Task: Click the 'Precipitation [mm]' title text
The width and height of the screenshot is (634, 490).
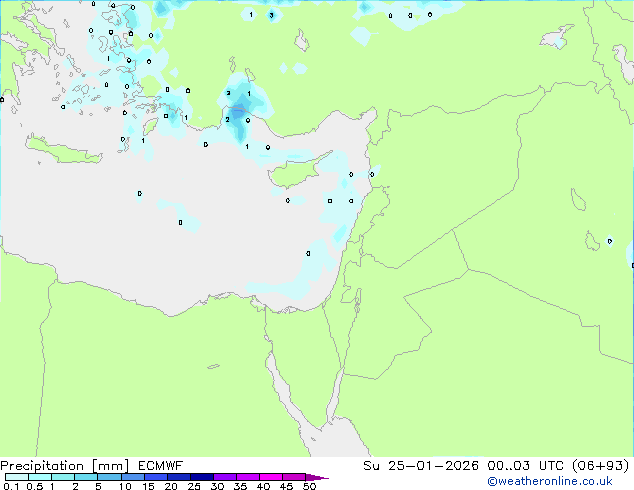Action: tap(65, 466)
